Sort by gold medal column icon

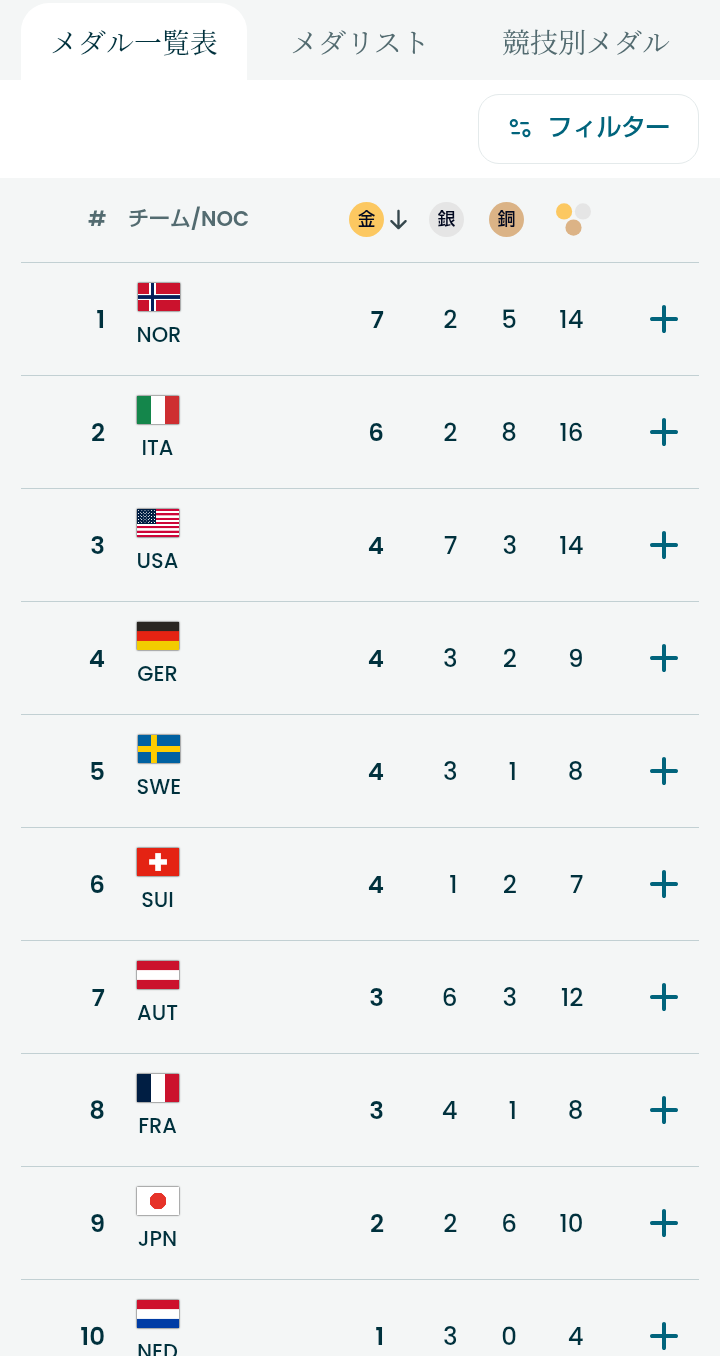(367, 219)
